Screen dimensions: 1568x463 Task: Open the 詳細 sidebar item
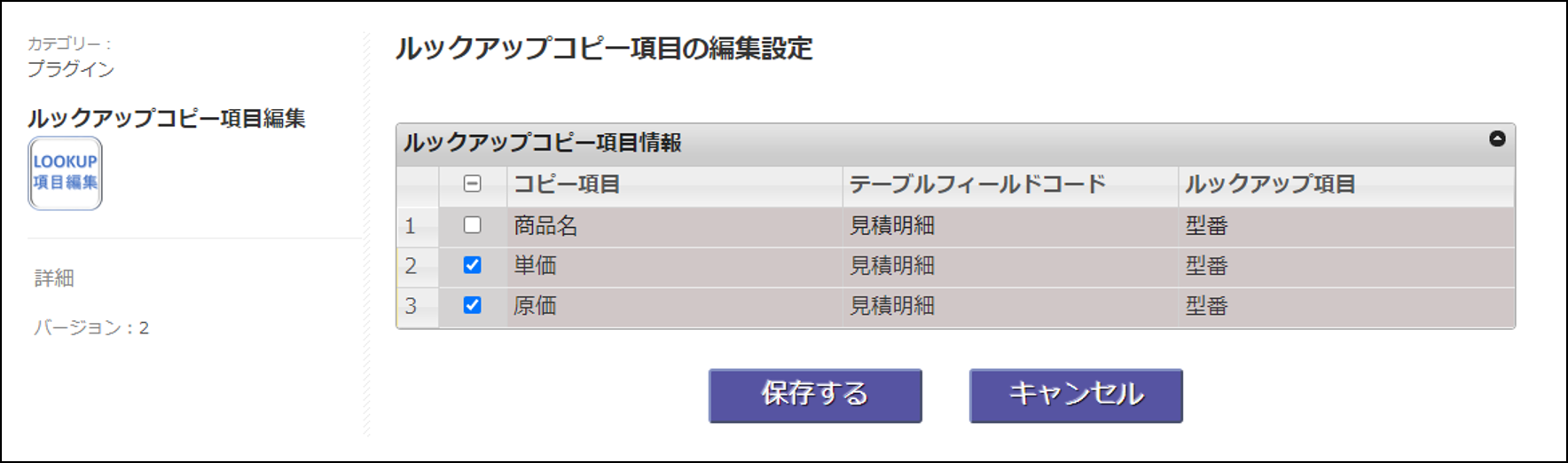(x=54, y=278)
